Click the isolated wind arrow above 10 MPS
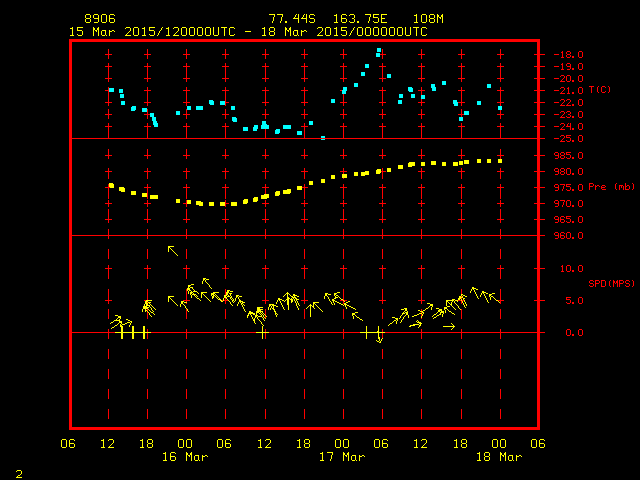This screenshot has height=480, width=640. click(x=173, y=251)
